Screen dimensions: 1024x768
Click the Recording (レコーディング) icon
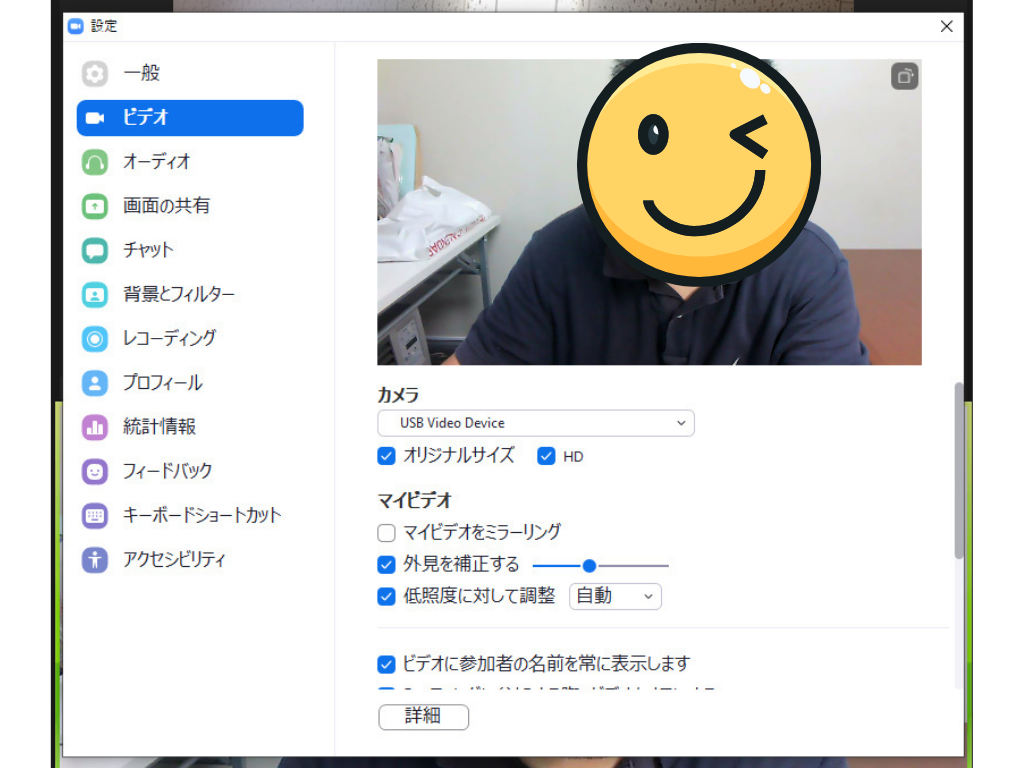coord(95,339)
